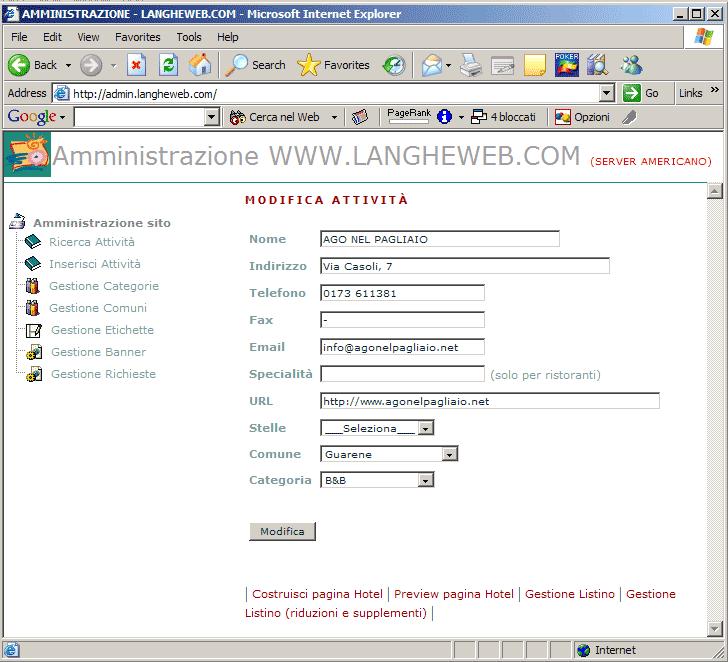Click the Google toolbar news icon
Viewport: 728px width, 662px height.
pos(360,117)
